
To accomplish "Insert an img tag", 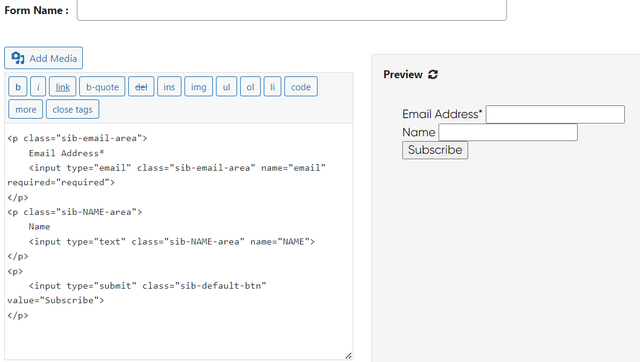I will click(198, 87).
